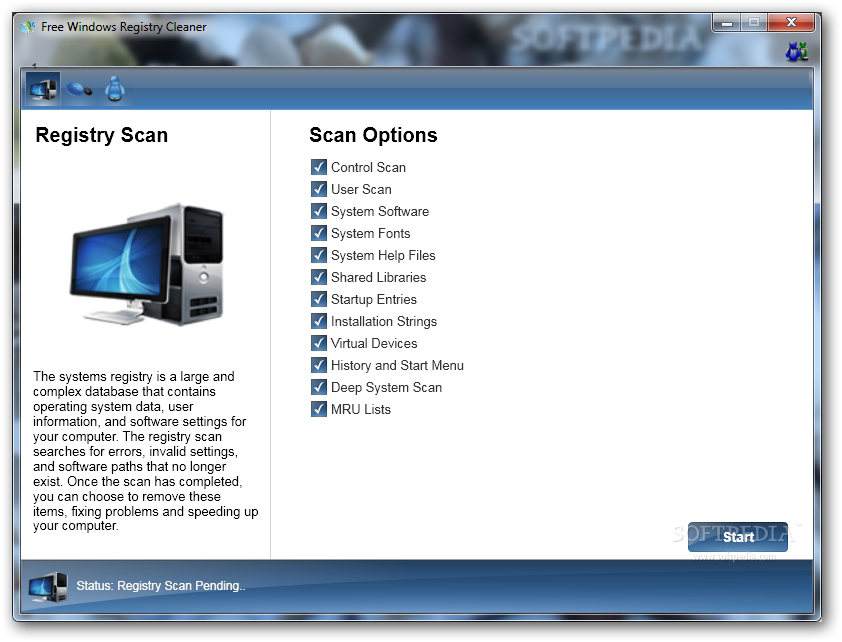Open the blue penguin figure toolbar icon
Image resolution: width=842 pixels, height=642 pixels.
(x=114, y=89)
